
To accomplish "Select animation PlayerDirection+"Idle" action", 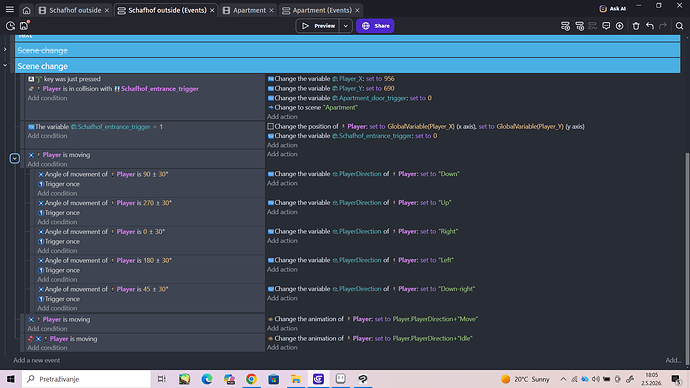I will 370,339.
